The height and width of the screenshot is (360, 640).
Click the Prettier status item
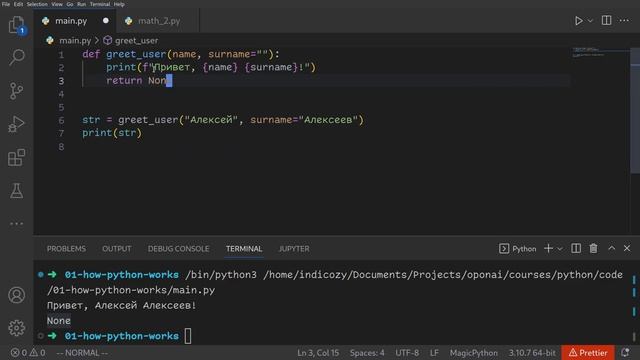(588, 353)
